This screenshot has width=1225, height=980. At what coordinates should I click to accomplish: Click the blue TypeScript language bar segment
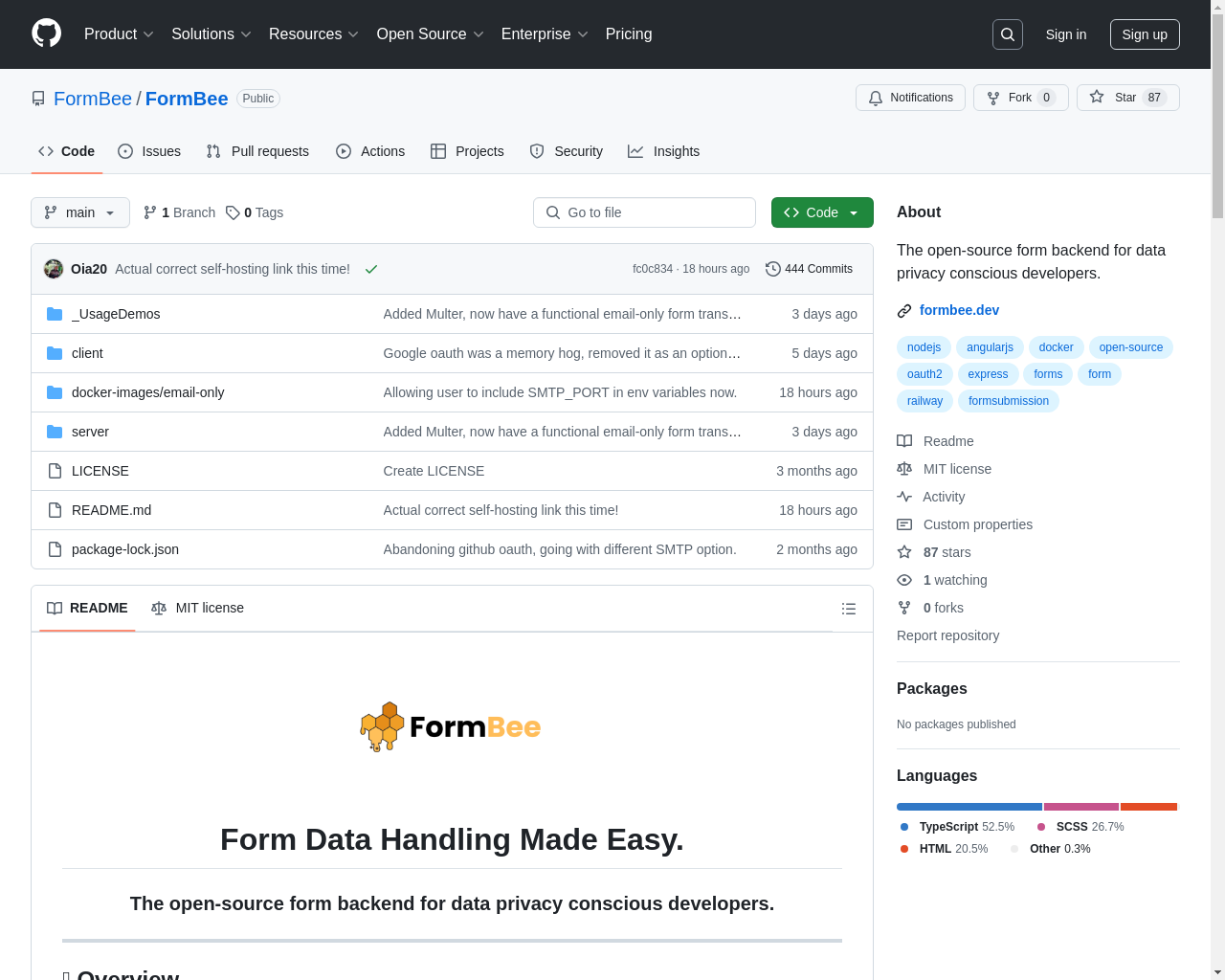click(969, 807)
